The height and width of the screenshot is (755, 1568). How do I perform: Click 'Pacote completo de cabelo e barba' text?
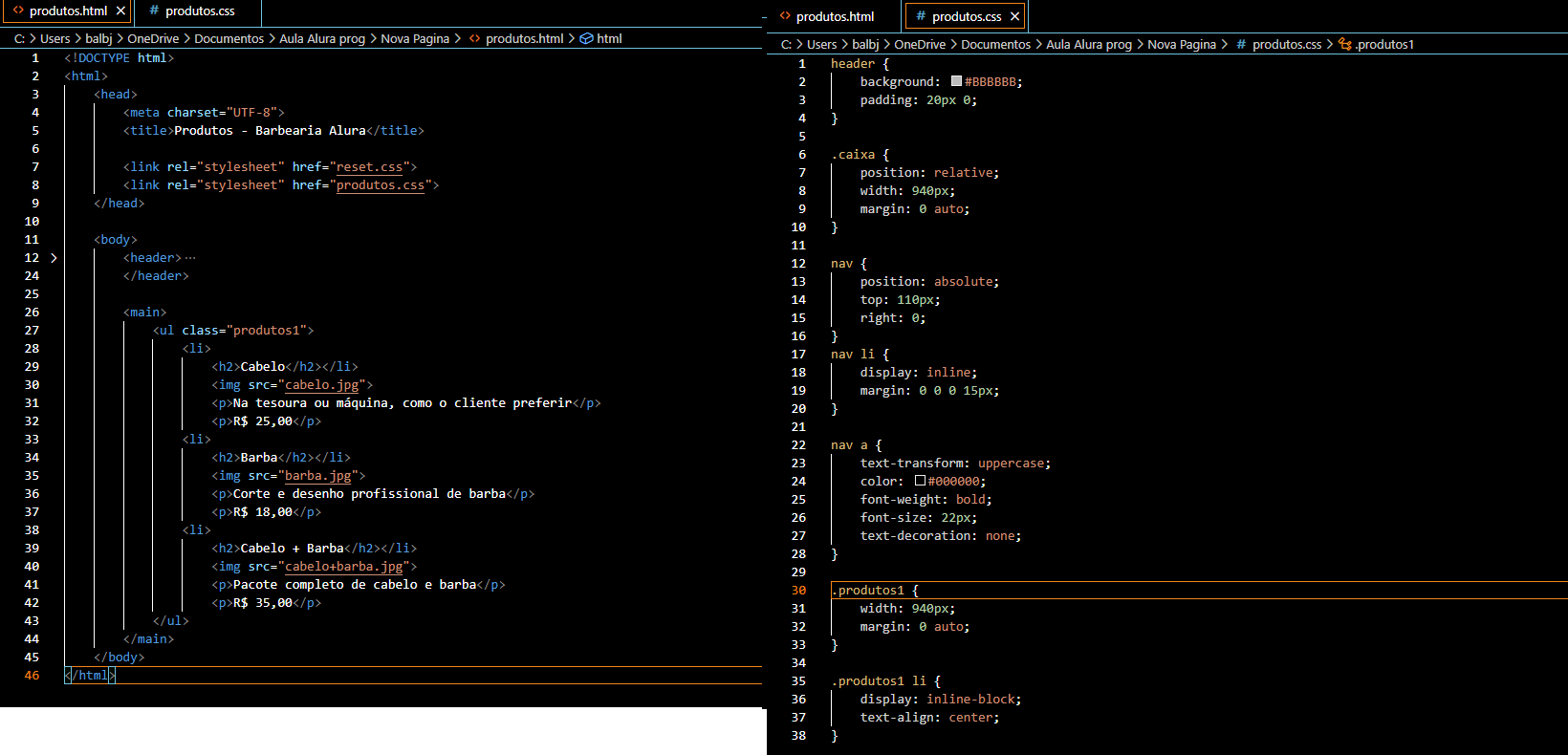pos(355,585)
